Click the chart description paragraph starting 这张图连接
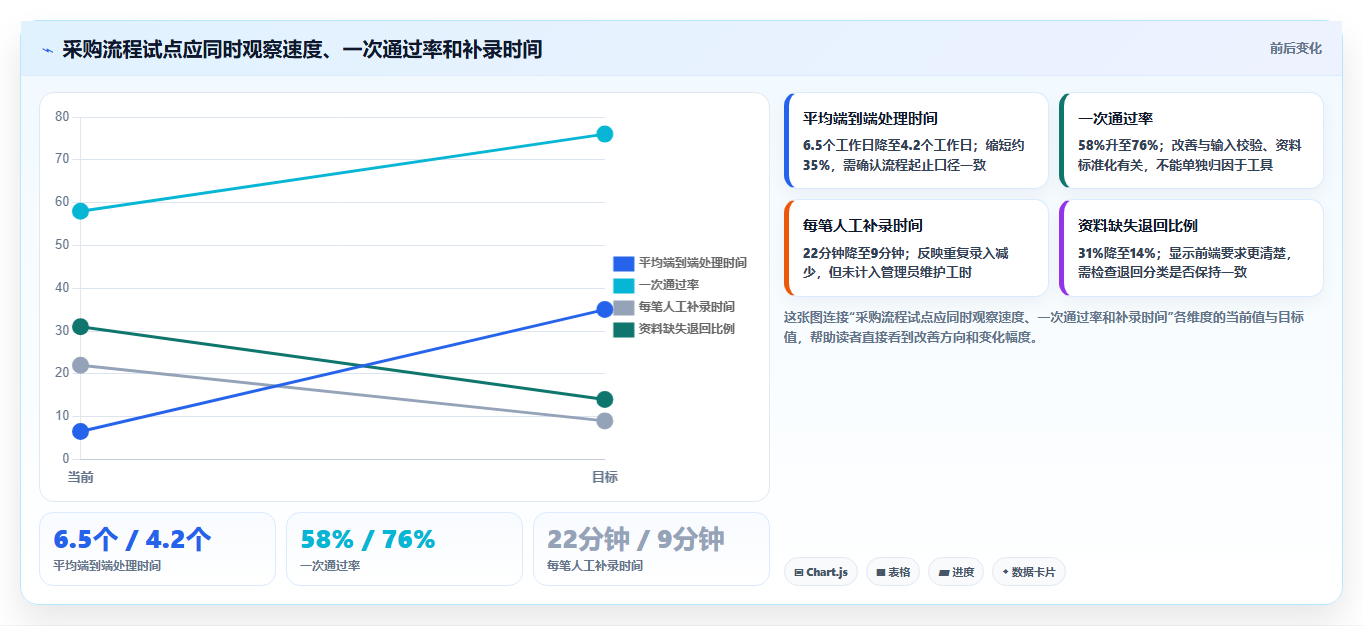1363x626 pixels. [x=1044, y=327]
